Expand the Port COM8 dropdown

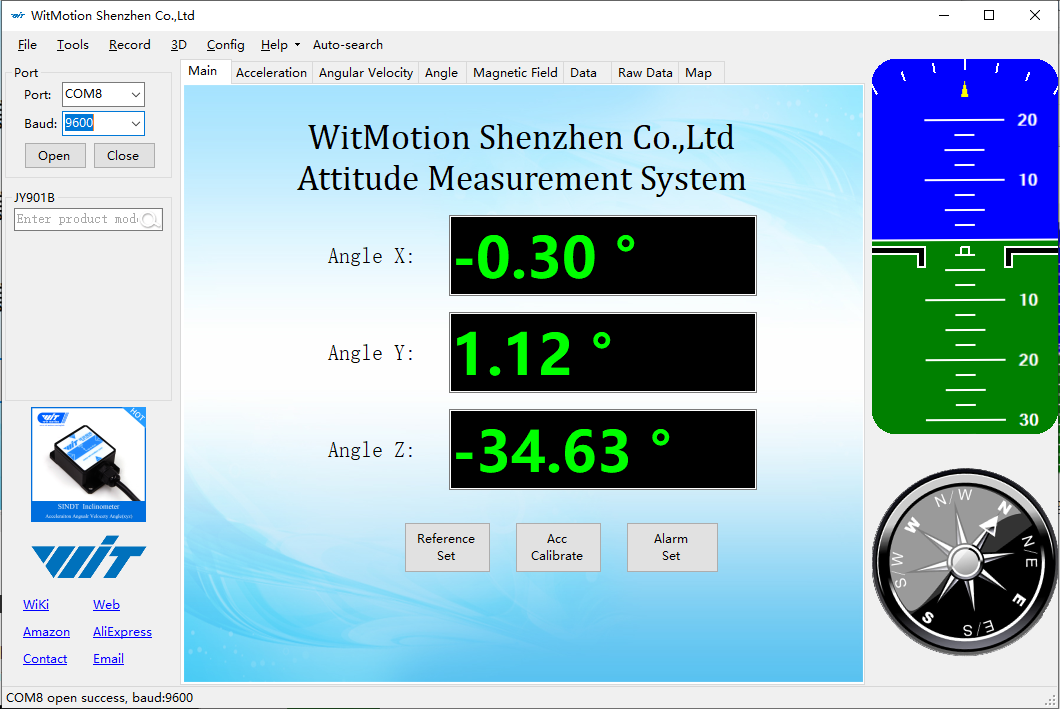point(136,95)
